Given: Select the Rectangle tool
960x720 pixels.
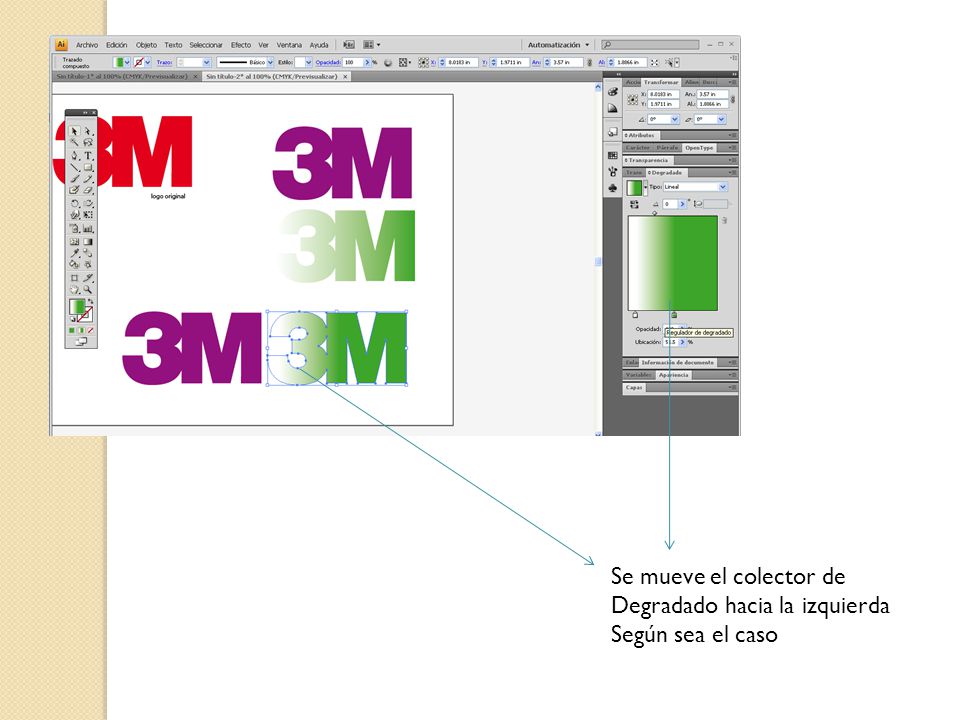Looking at the screenshot, I should pyautogui.click(x=88, y=167).
